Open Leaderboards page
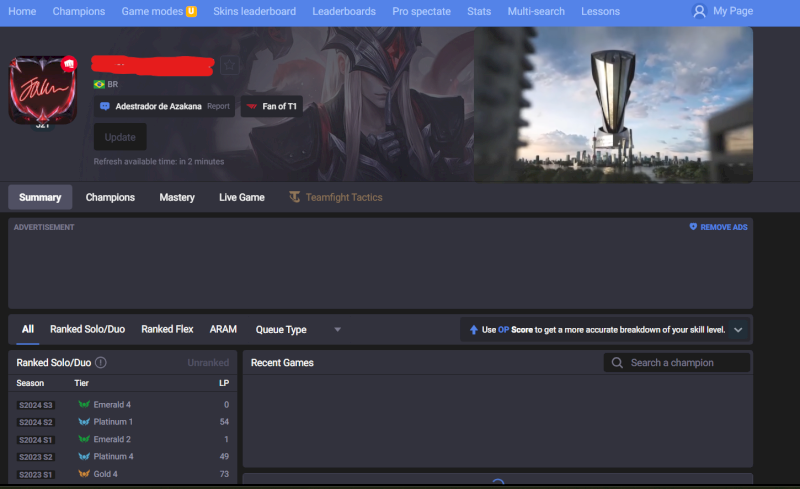Image resolution: width=800 pixels, height=489 pixels. (344, 11)
